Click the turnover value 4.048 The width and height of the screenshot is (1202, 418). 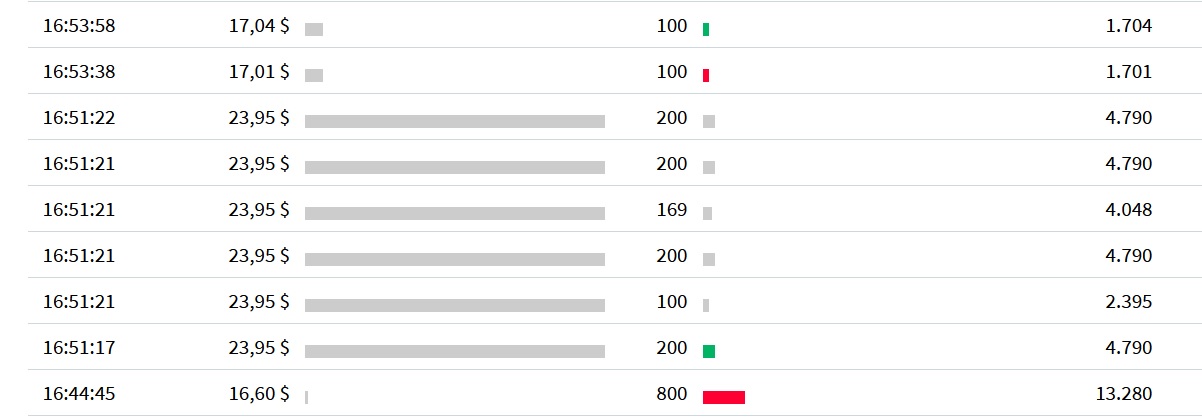(1129, 210)
